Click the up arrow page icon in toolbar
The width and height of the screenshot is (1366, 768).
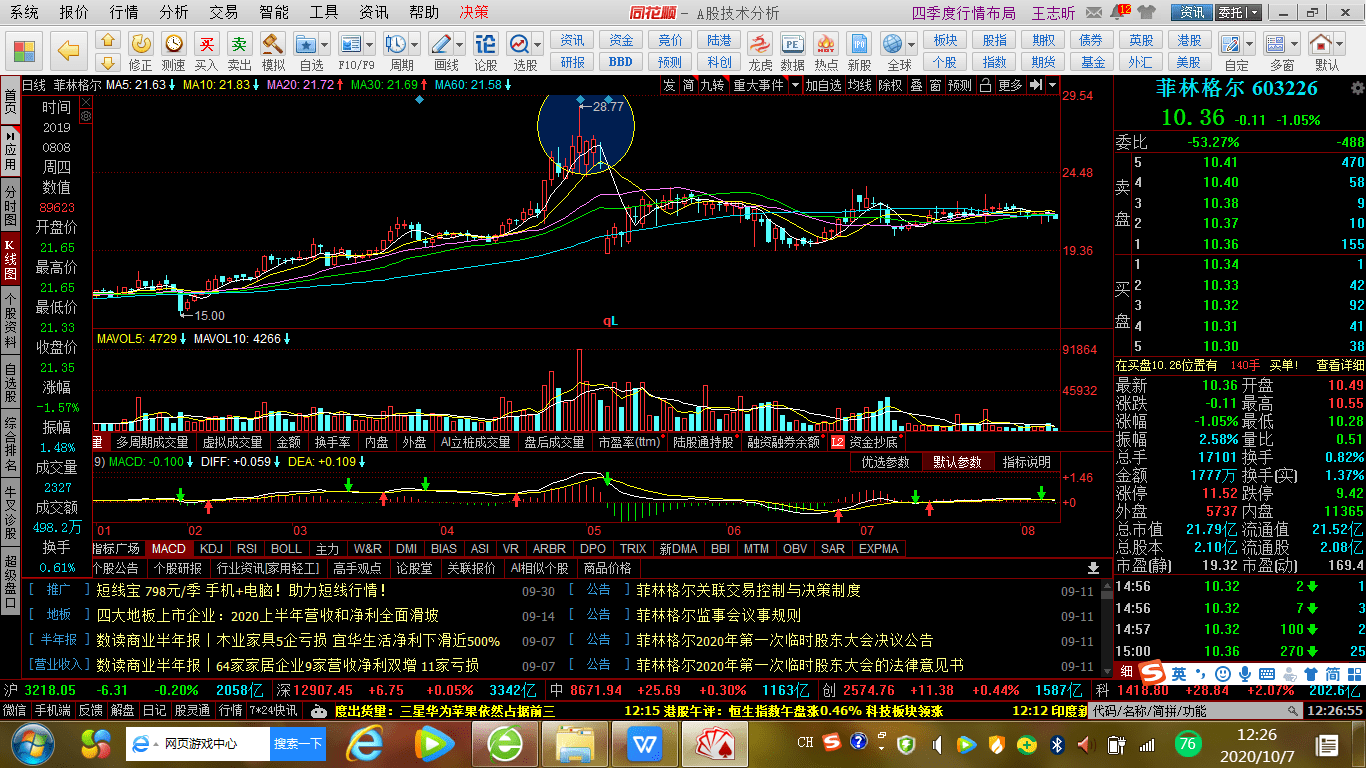point(108,40)
